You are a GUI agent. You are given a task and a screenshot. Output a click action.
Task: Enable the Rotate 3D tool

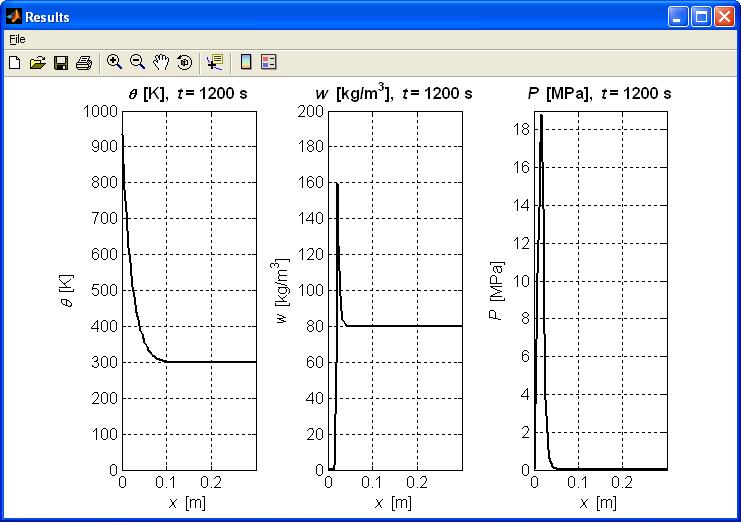(x=185, y=62)
